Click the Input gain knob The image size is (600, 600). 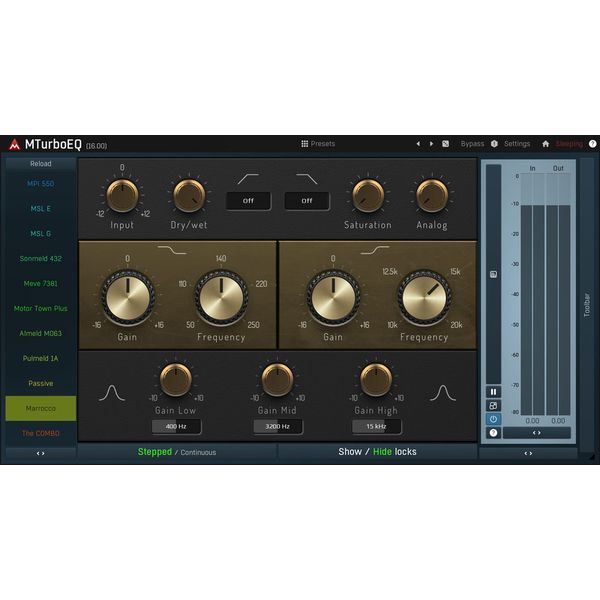click(x=122, y=196)
